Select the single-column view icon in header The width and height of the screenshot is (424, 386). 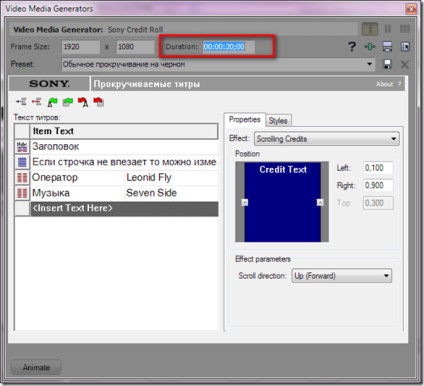[370, 29]
